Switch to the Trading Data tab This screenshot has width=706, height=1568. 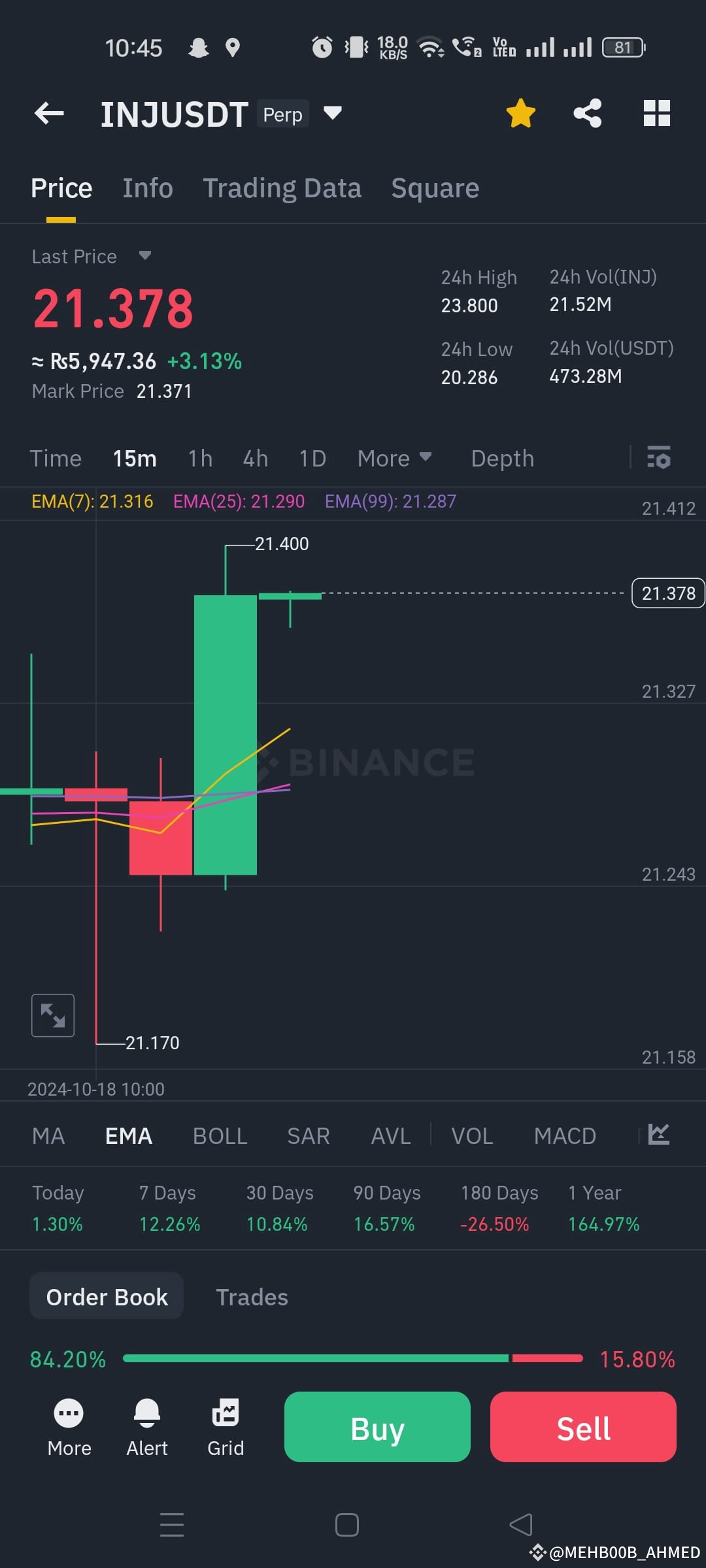click(x=282, y=188)
